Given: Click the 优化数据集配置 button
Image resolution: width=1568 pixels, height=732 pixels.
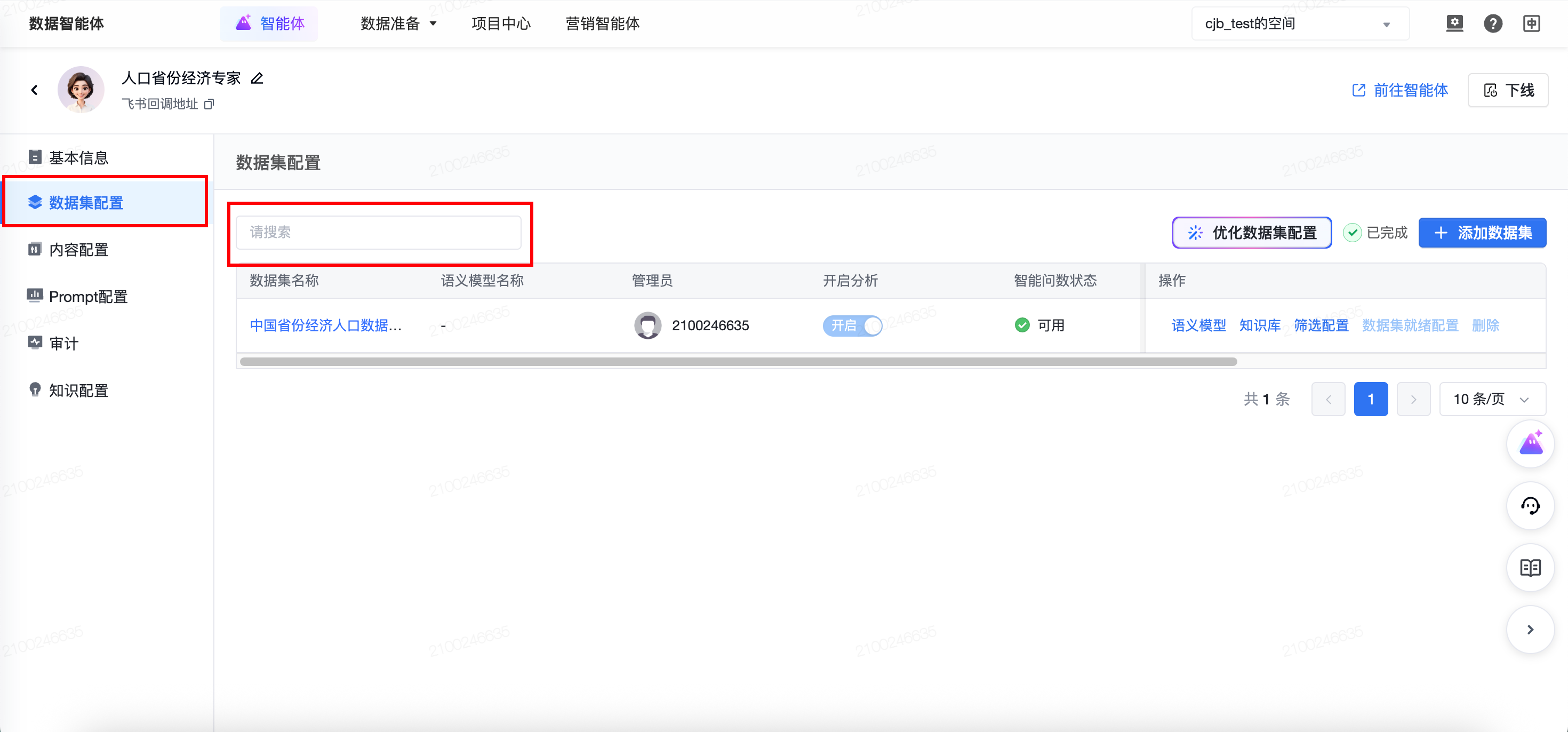Looking at the screenshot, I should (1252, 233).
